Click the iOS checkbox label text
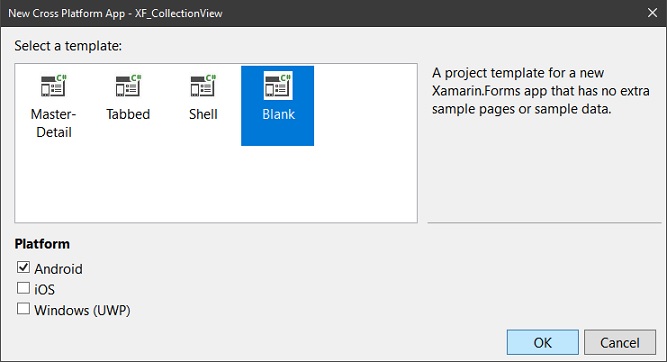The height and width of the screenshot is (362, 667). pos(44,290)
